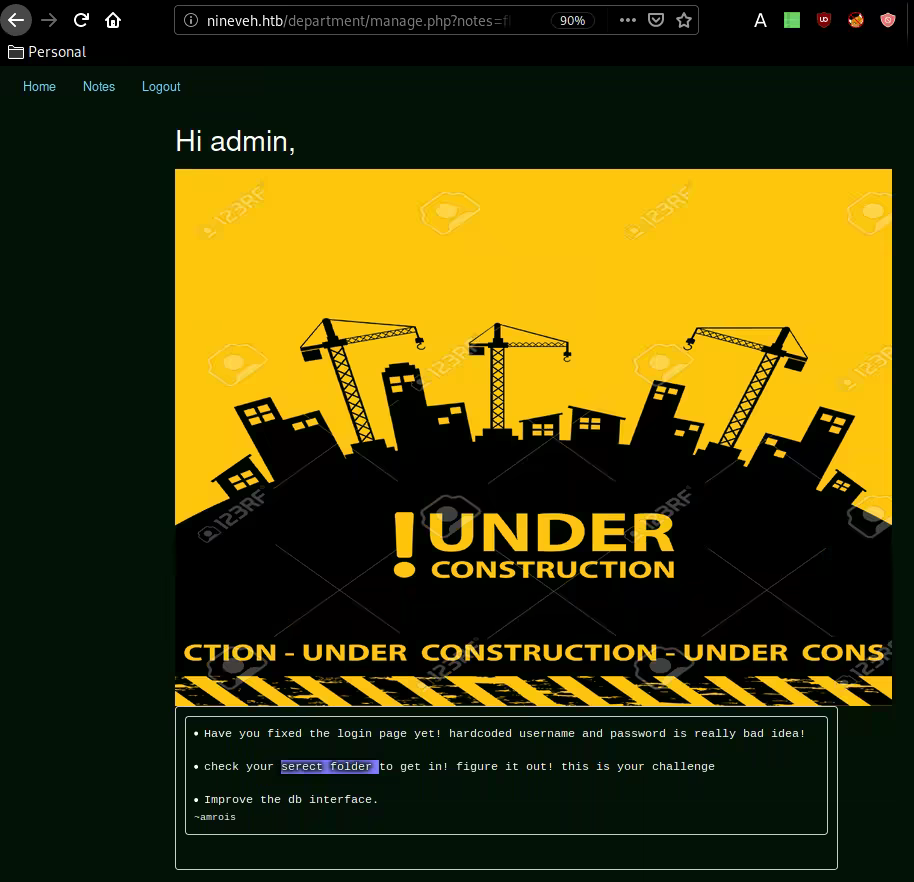The width and height of the screenshot is (914, 882).
Task: Open the Home navigation link
Action: point(40,87)
